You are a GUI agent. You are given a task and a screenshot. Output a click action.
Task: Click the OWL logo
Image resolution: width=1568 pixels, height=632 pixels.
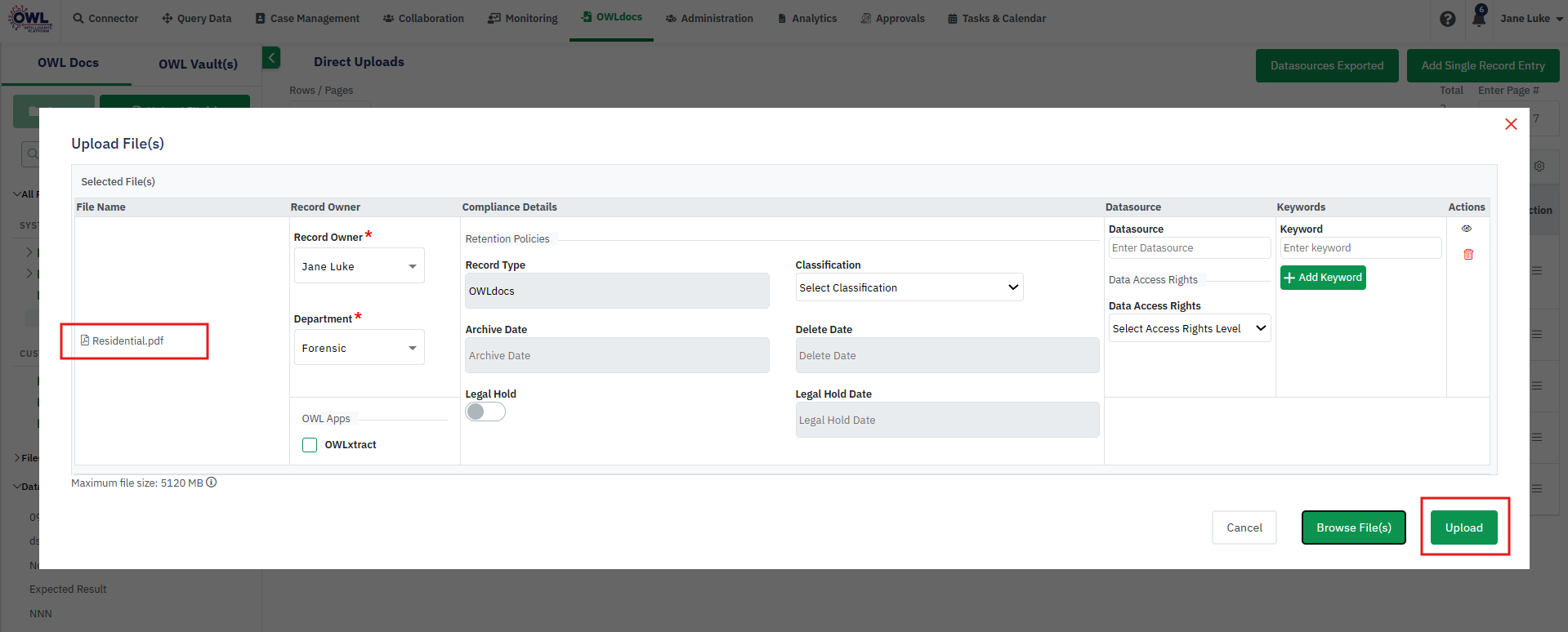(30, 18)
